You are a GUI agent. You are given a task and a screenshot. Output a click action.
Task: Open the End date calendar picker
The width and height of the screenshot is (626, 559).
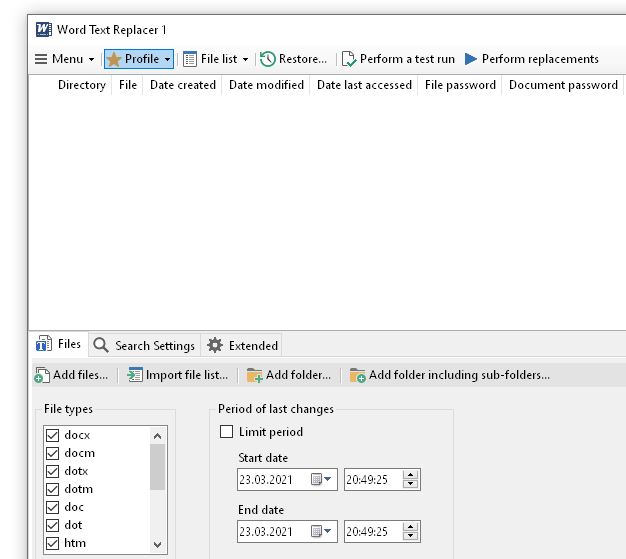(321, 531)
